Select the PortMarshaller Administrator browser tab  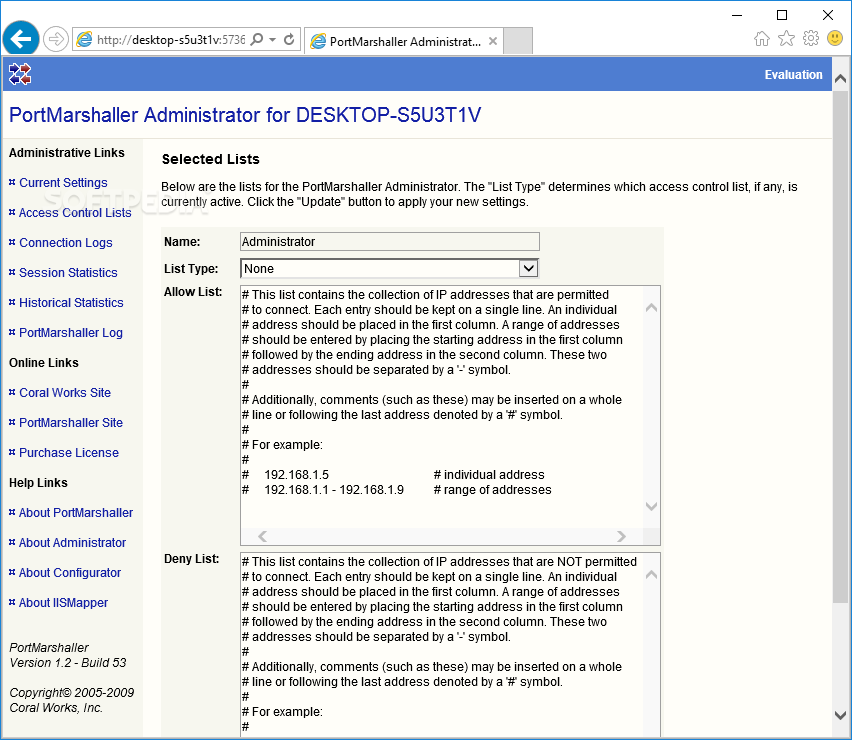404,41
